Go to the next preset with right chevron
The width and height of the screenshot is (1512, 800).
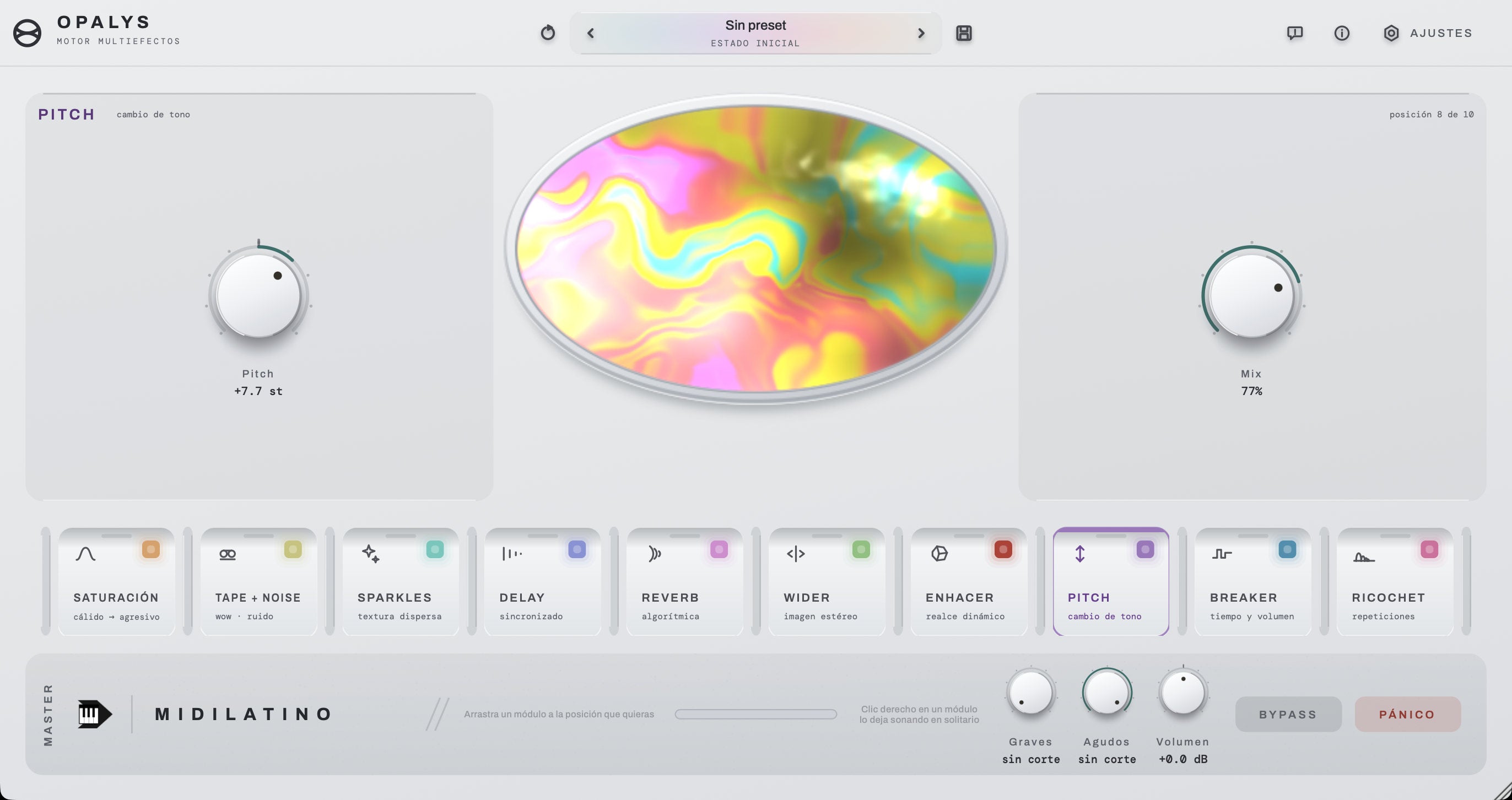coord(921,34)
